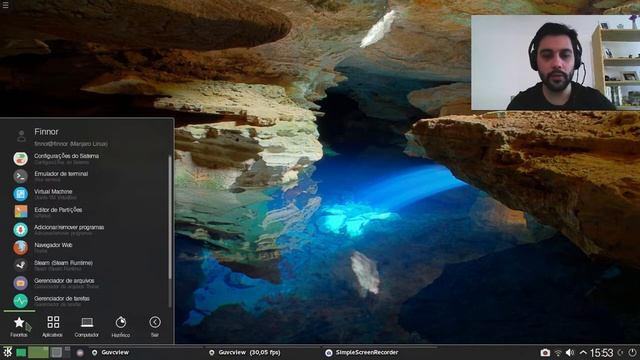Viewport: 640px width, 360px height.
Task: Open Editor de Partições icon
Action: point(20,211)
